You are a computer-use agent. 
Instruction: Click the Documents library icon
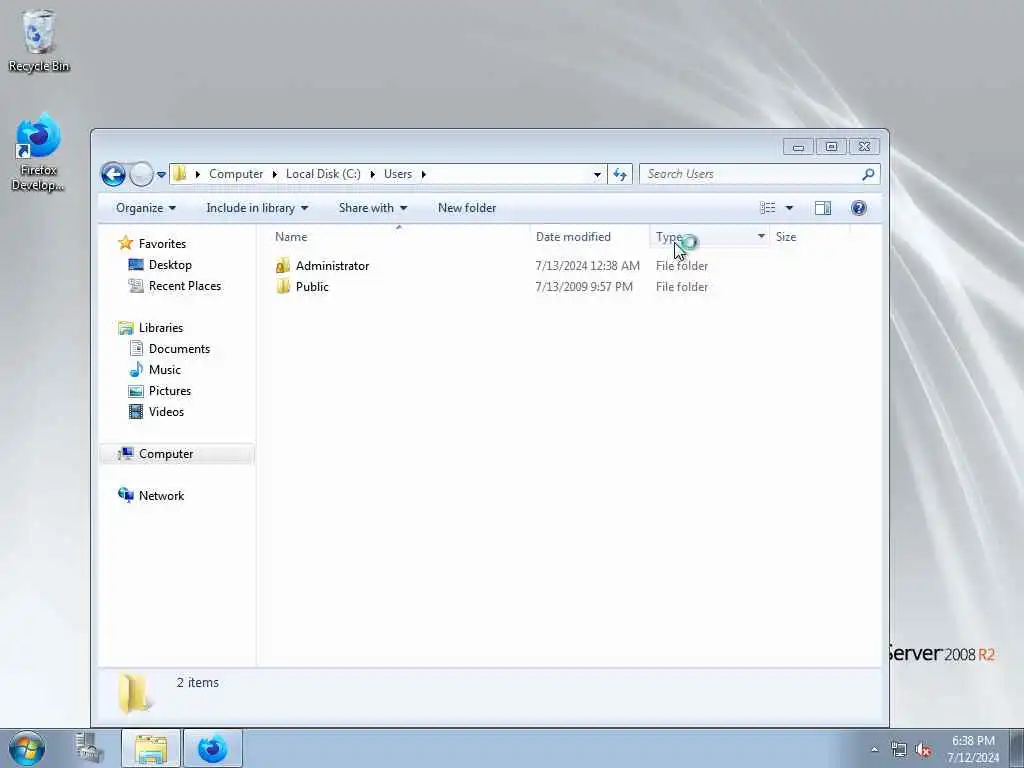pos(136,349)
